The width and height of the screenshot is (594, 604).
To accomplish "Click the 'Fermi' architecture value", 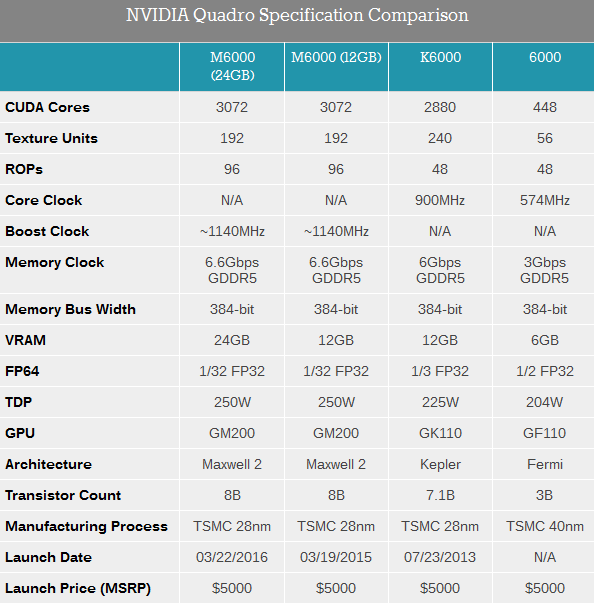I will tap(545, 464).
